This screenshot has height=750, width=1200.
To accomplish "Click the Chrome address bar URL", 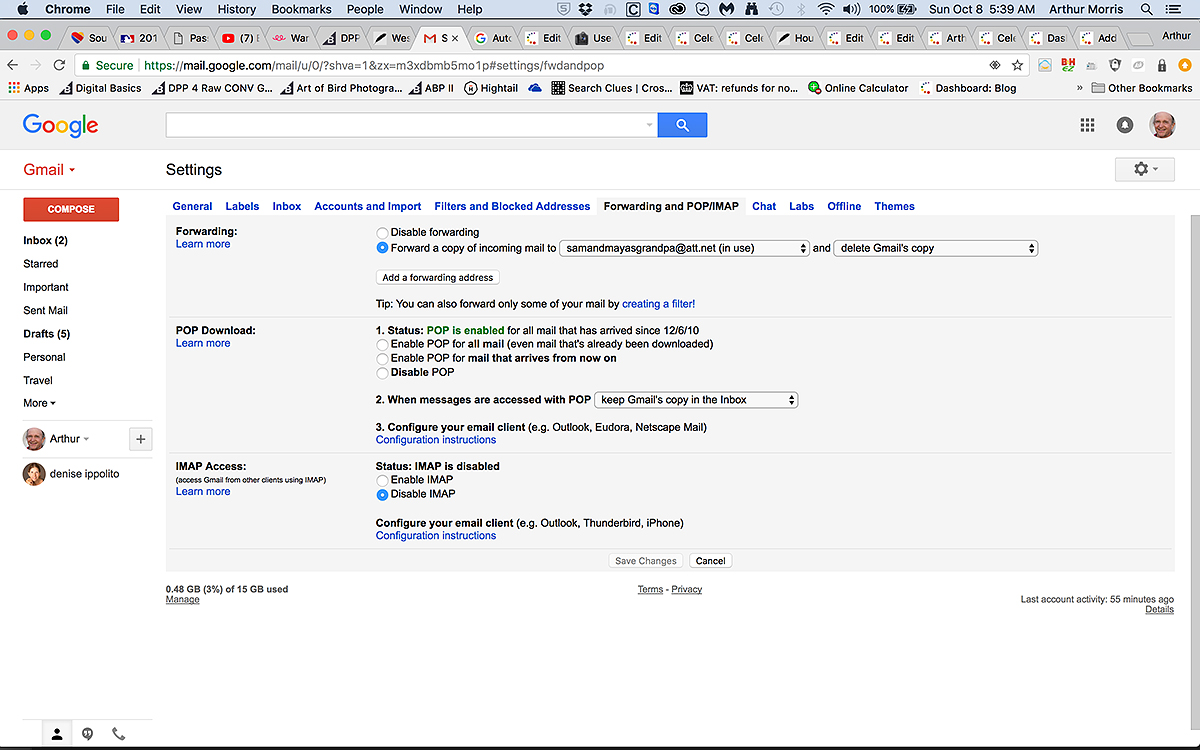I will pos(374,65).
